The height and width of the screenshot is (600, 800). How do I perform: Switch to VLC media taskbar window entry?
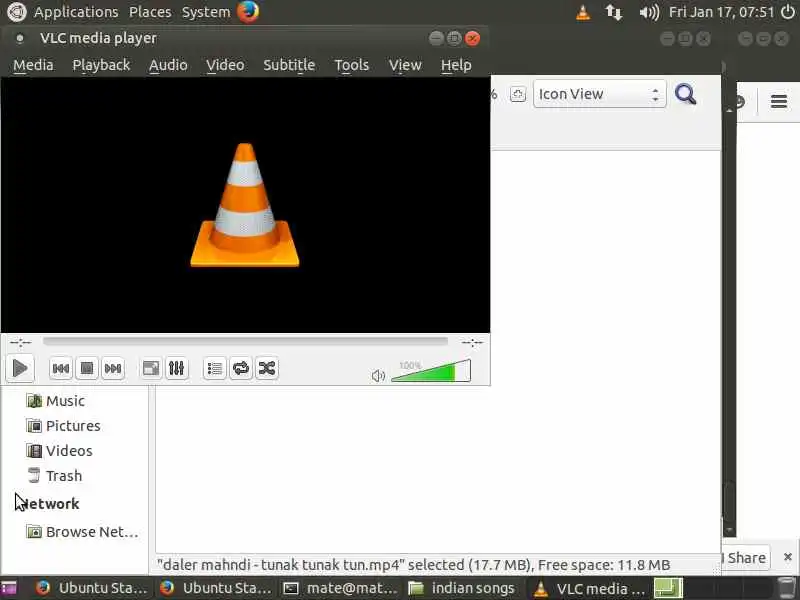point(589,588)
